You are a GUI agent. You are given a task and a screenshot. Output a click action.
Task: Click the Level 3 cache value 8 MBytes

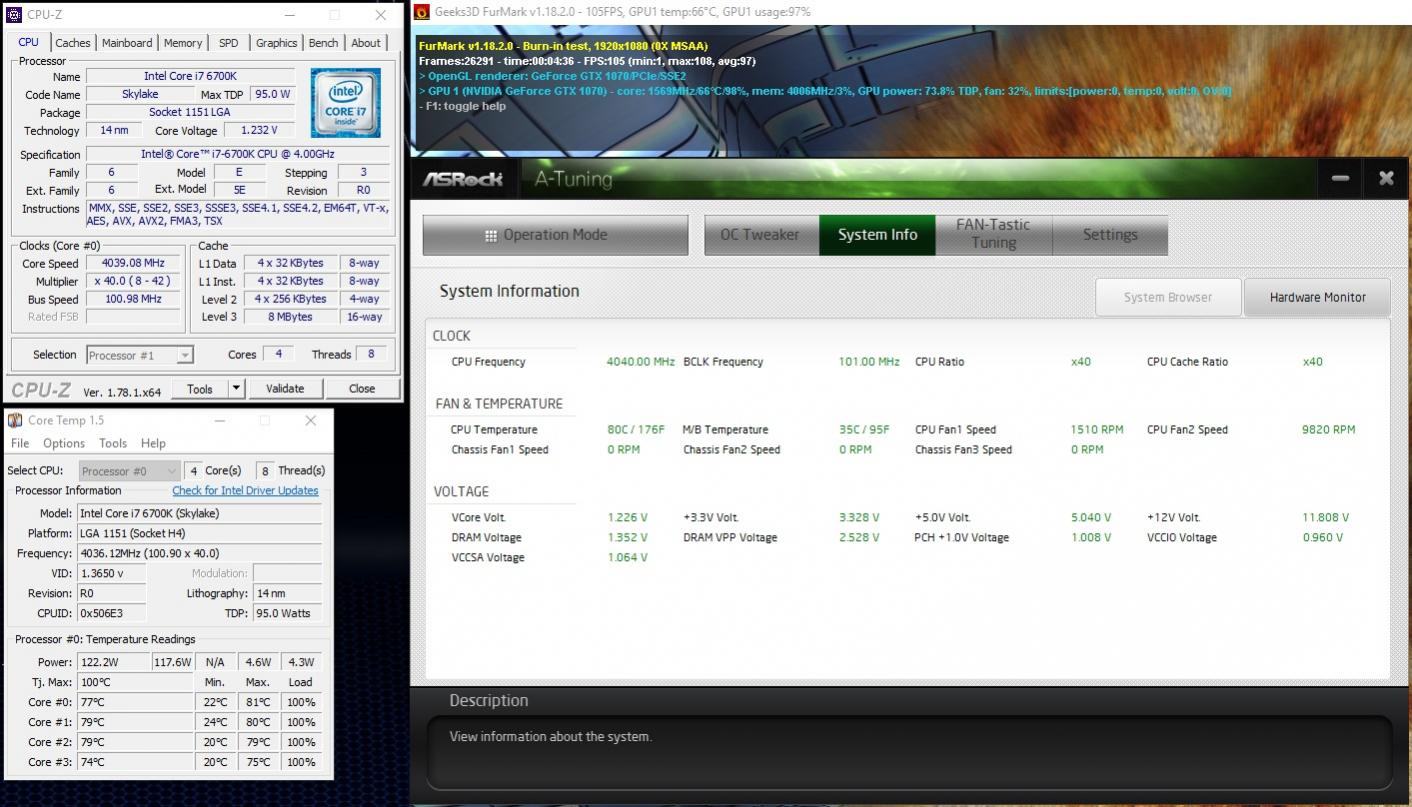(x=290, y=317)
